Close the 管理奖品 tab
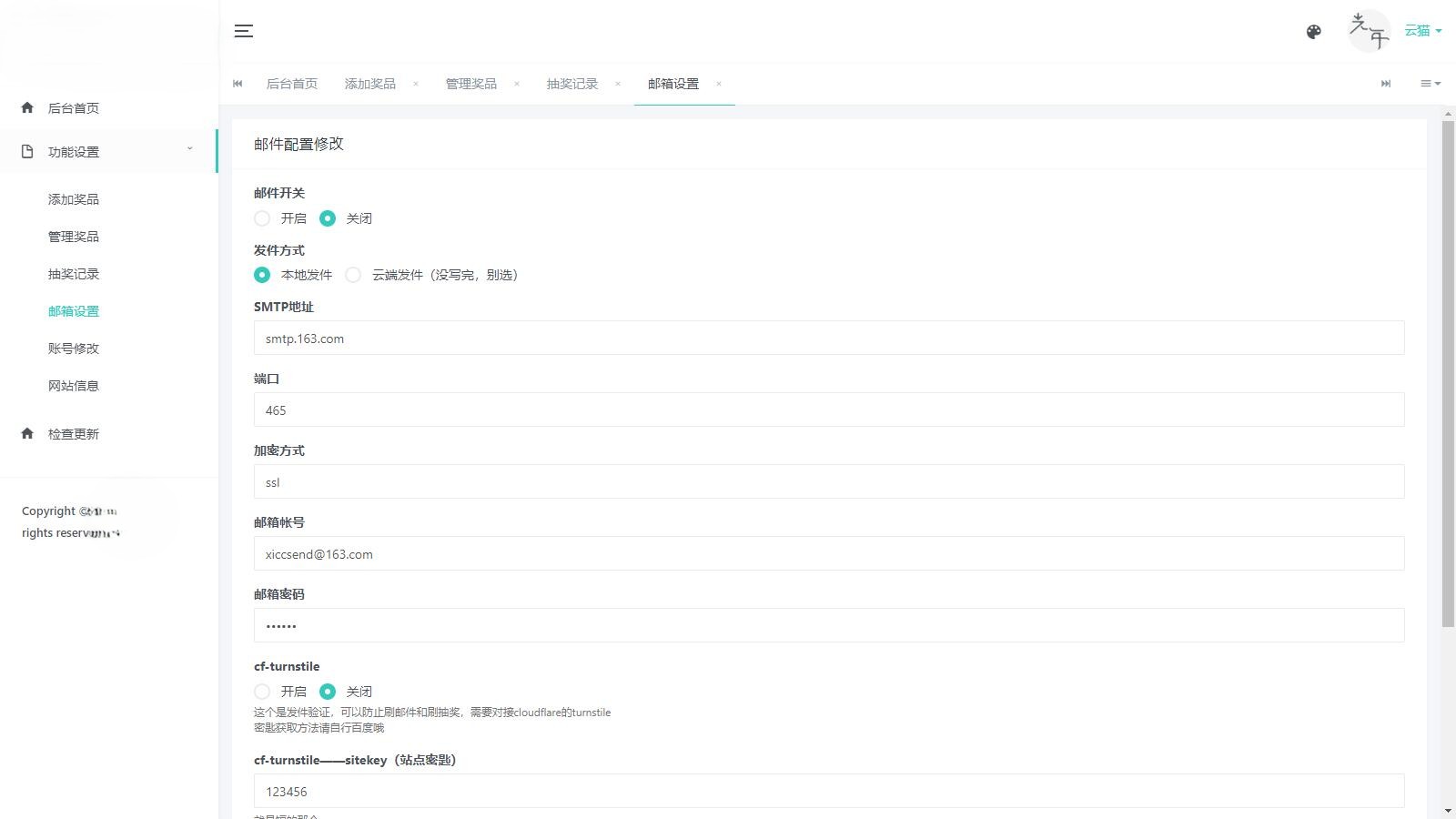The height and width of the screenshot is (819, 1456). 517,84
